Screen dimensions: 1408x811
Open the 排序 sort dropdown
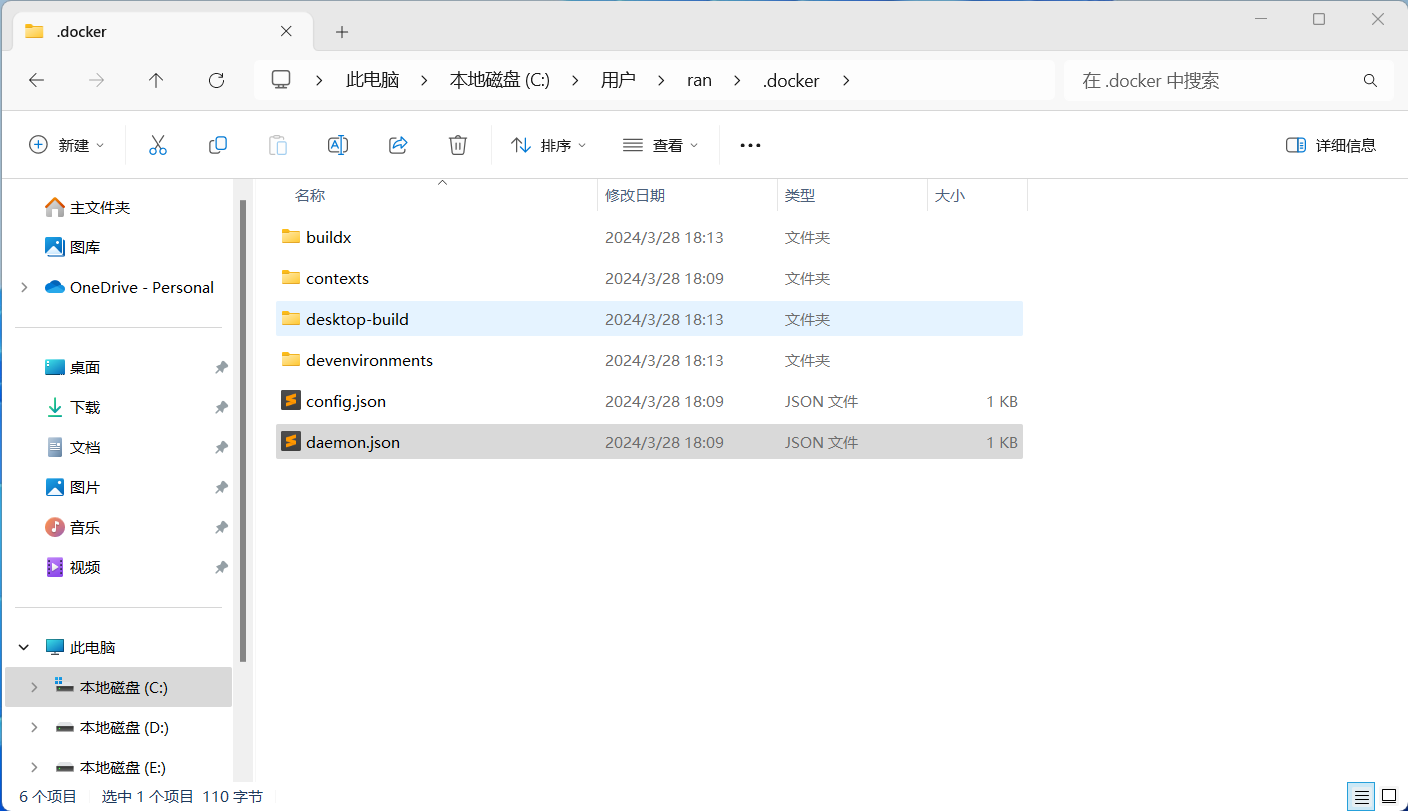click(548, 145)
